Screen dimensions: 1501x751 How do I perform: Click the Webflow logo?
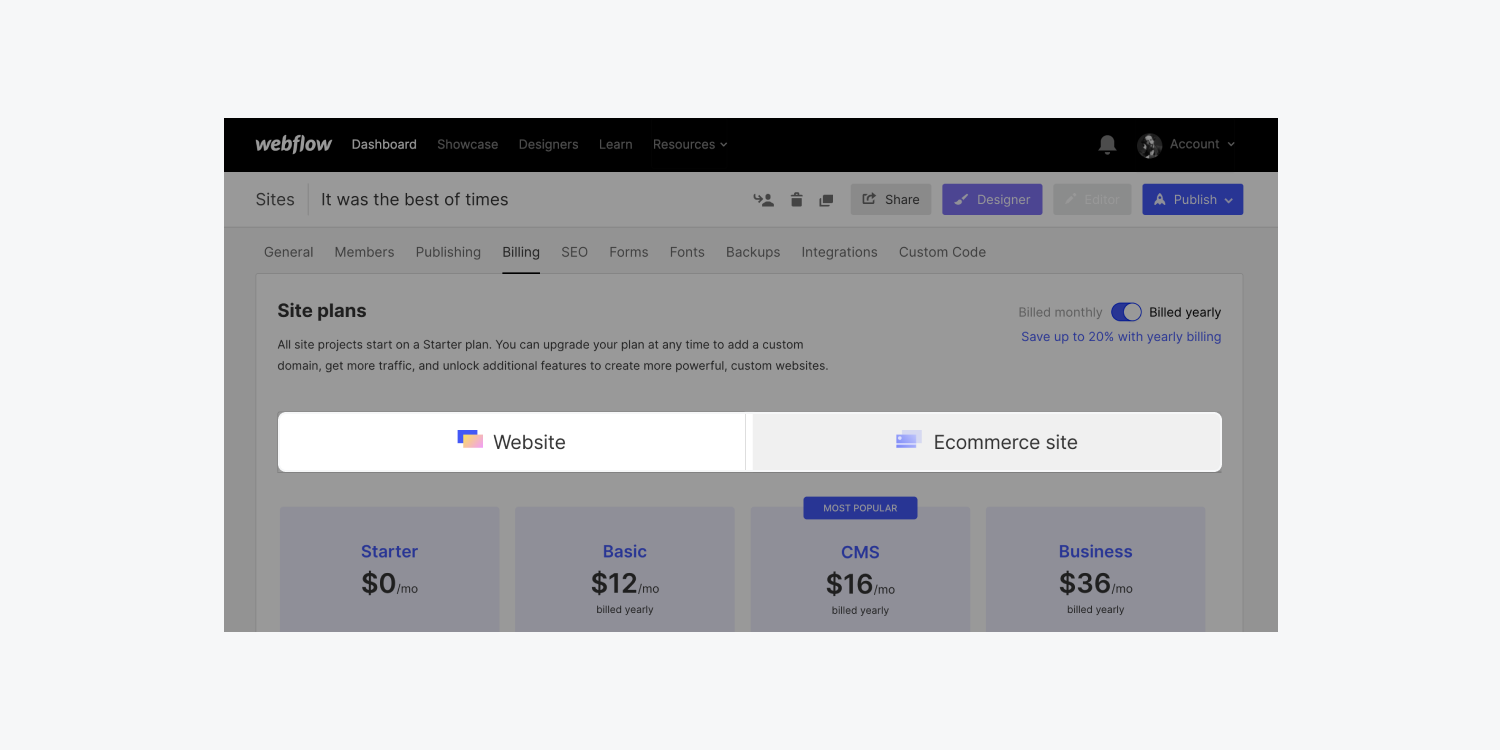tap(293, 144)
